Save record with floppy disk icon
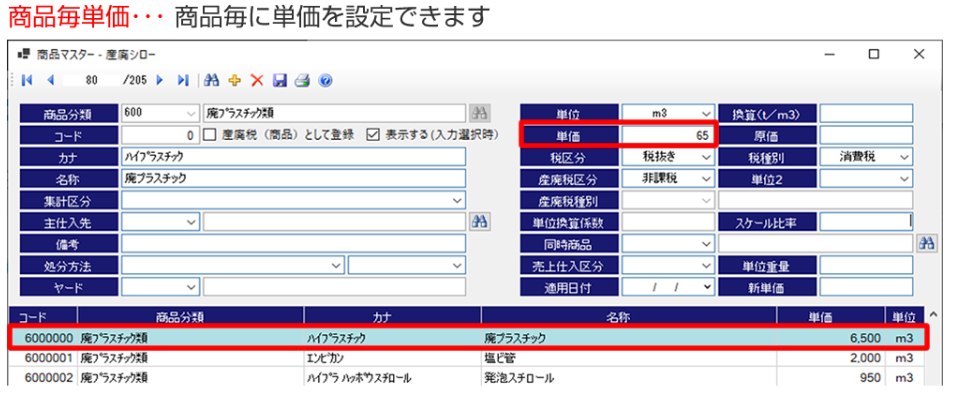The width and height of the screenshot is (957, 398). point(280,81)
